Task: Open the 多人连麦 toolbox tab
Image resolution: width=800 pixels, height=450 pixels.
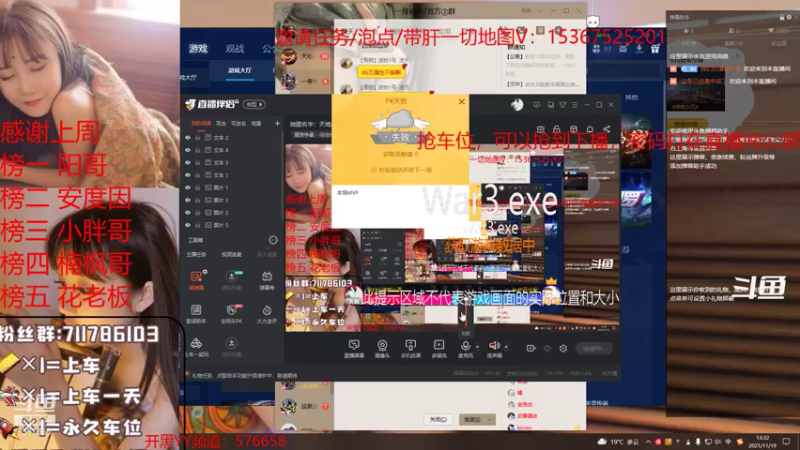Action: point(266,254)
